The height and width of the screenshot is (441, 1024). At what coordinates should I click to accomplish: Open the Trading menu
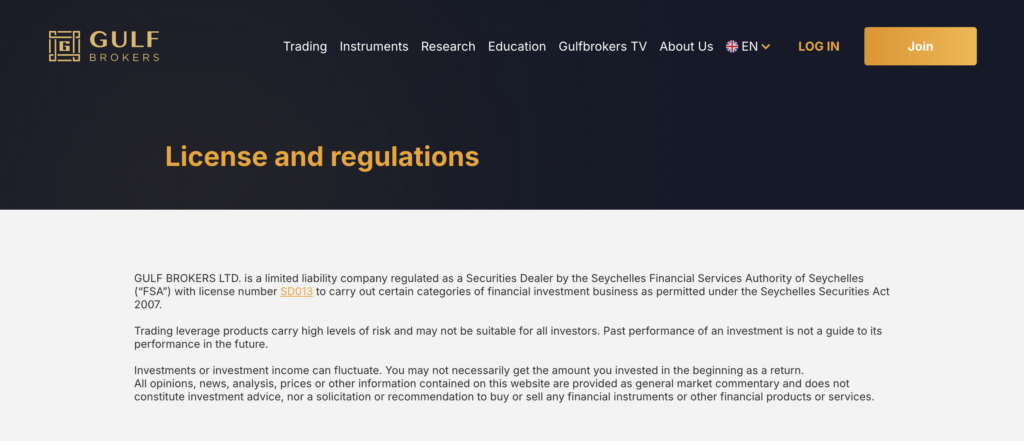305,46
